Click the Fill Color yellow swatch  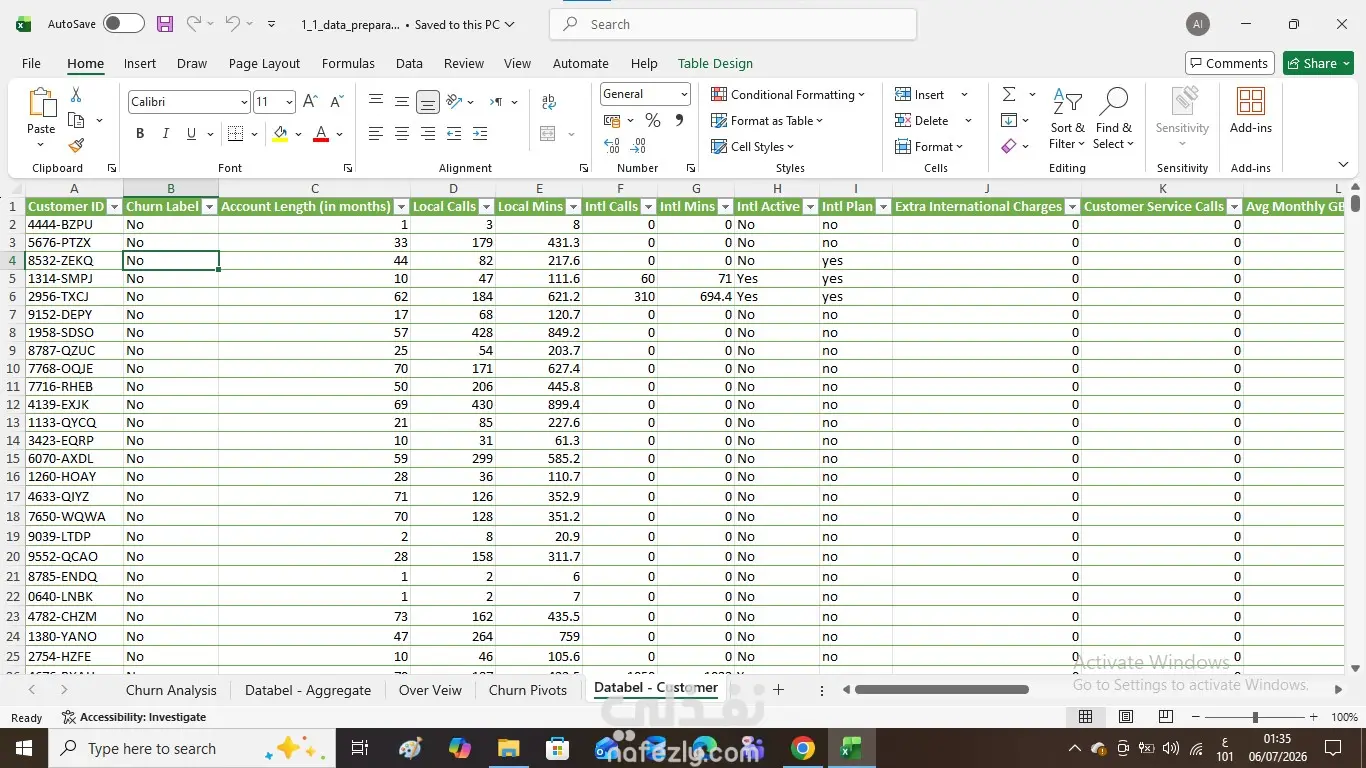(280, 133)
